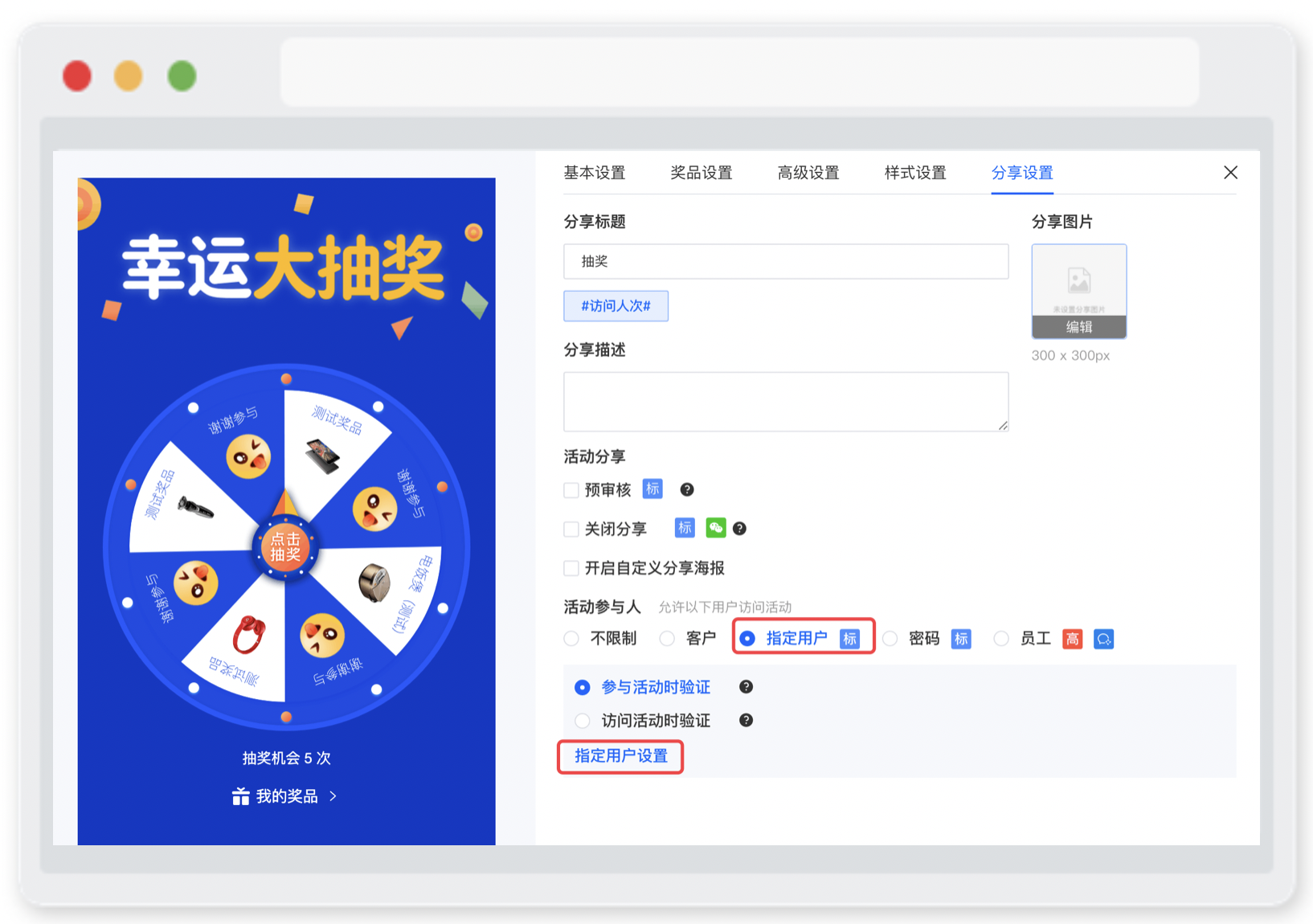1313x924 pixels.
Task: Click the 标 badge beside 密码
Action: click(x=961, y=639)
